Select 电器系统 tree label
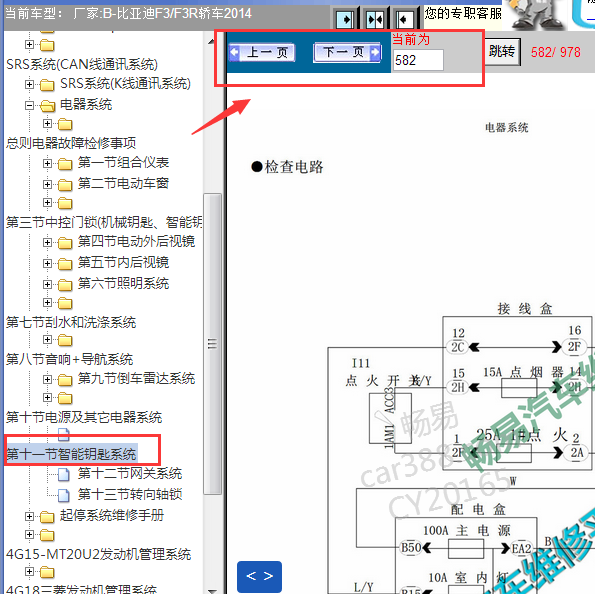The width and height of the screenshot is (595, 594). pyautogui.click(x=86, y=104)
